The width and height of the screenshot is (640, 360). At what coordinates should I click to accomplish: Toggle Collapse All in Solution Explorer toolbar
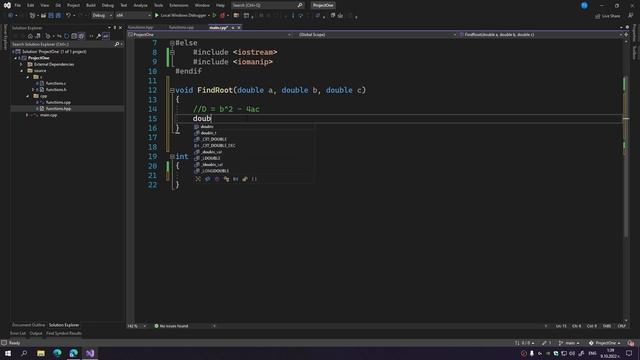(74, 36)
